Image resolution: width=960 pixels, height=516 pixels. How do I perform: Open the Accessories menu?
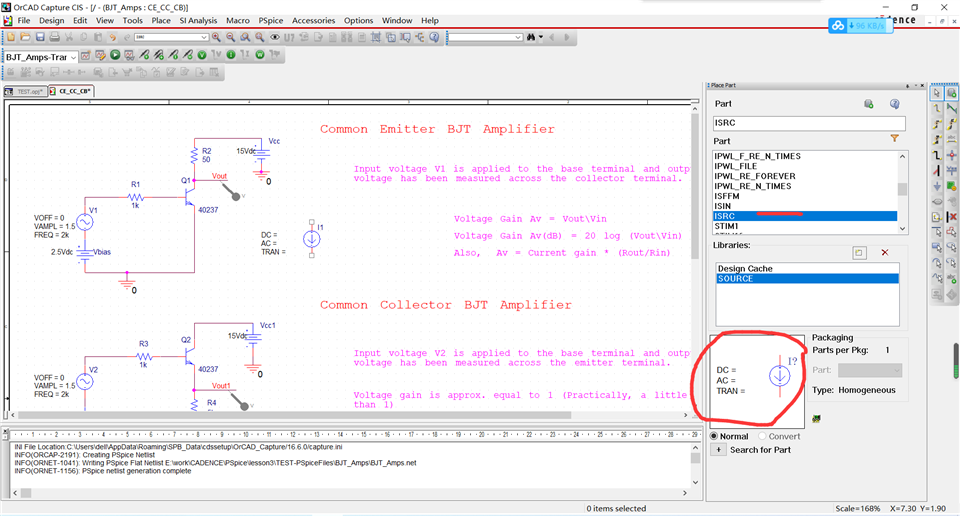[x=313, y=20]
